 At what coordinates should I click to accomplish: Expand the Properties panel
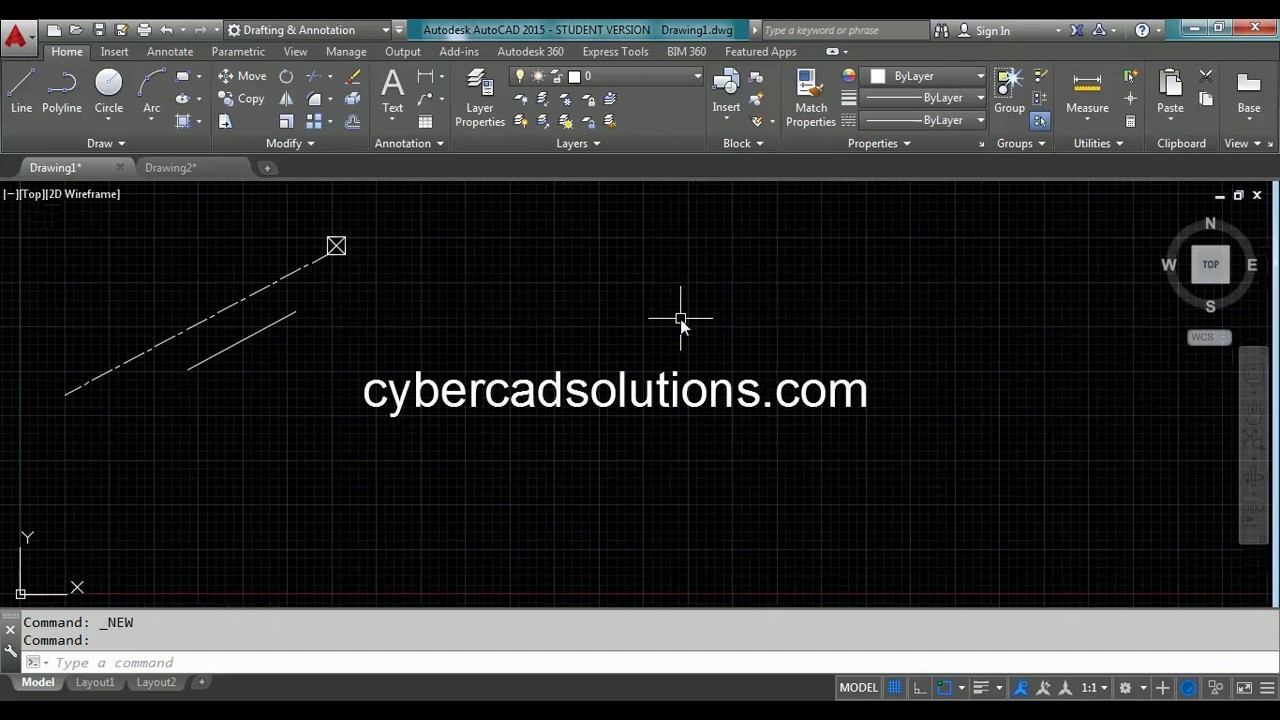(879, 143)
